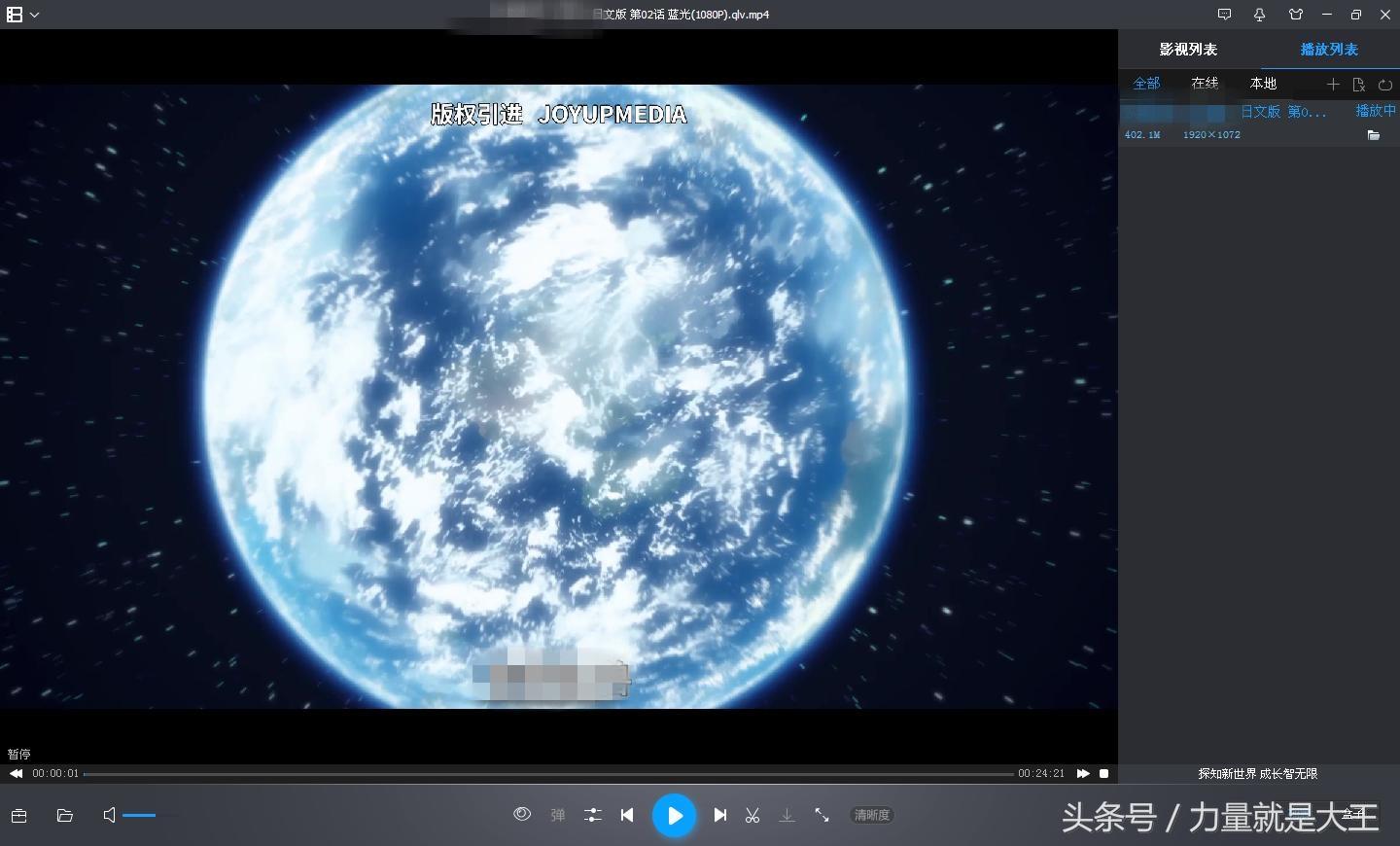The height and width of the screenshot is (846, 1400).
Task: Skip to the next video
Action: tap(719, 816)
